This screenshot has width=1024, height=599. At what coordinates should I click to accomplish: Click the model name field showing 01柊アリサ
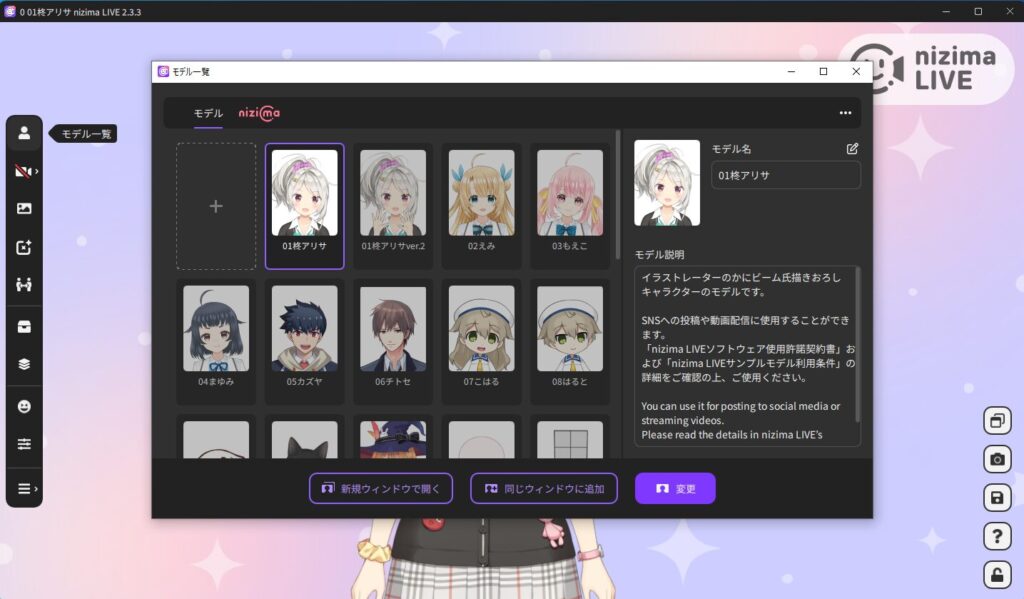786,175
